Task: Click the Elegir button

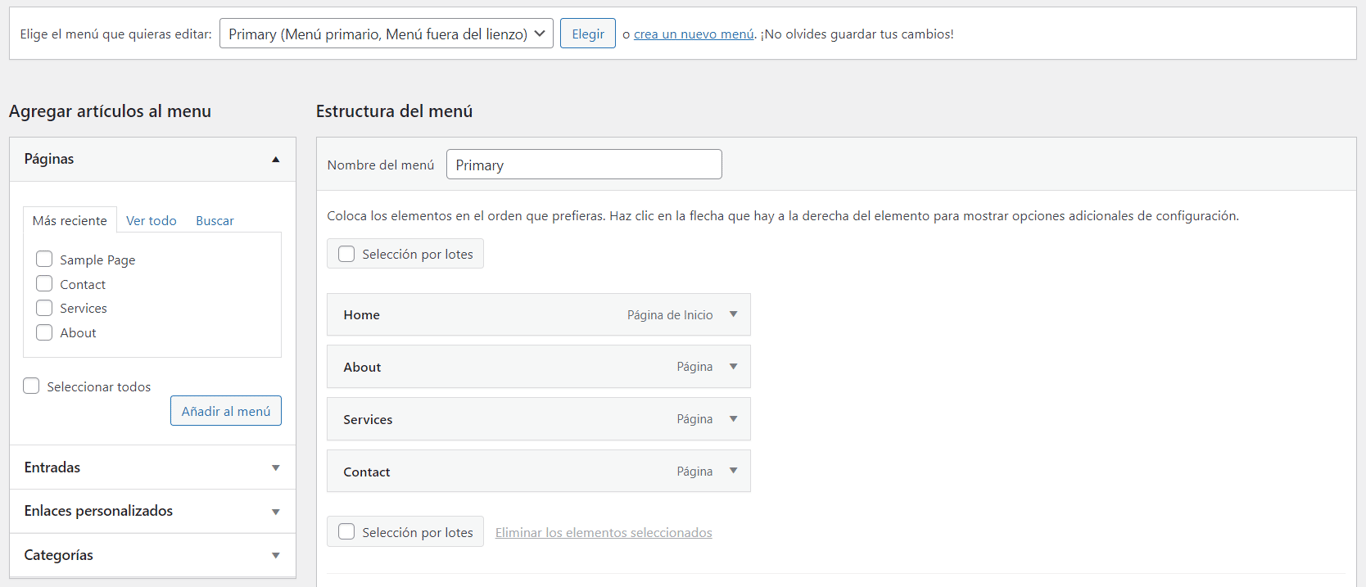Action: [587, 32]
